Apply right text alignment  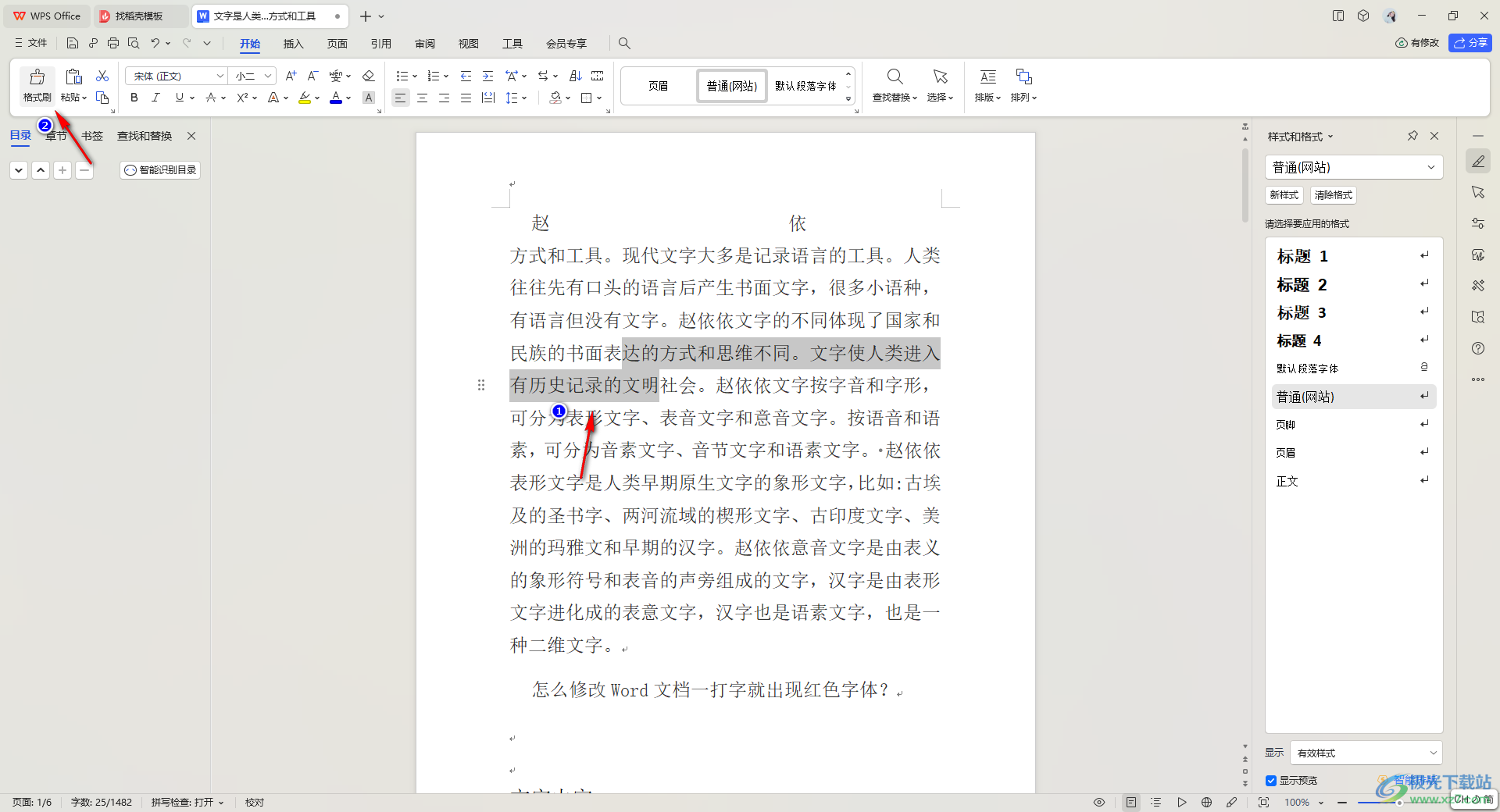444,98
